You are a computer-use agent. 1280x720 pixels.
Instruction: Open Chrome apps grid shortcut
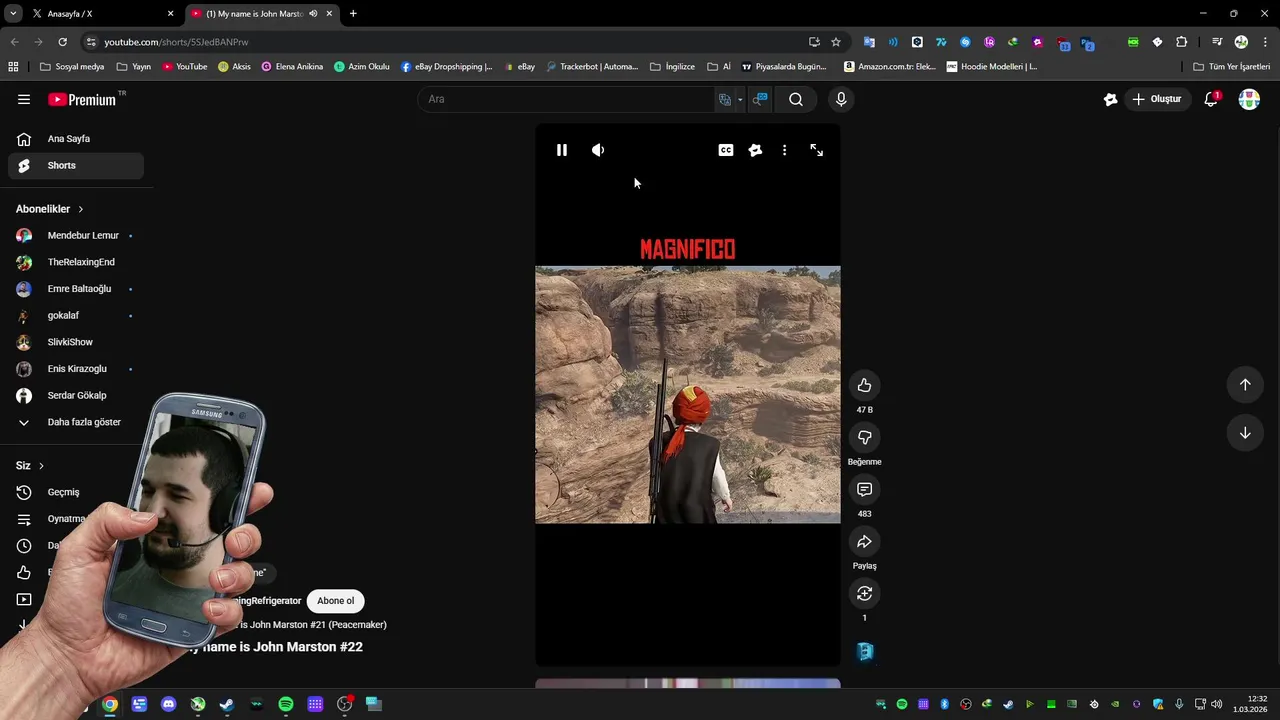click(x=13, y=67)
